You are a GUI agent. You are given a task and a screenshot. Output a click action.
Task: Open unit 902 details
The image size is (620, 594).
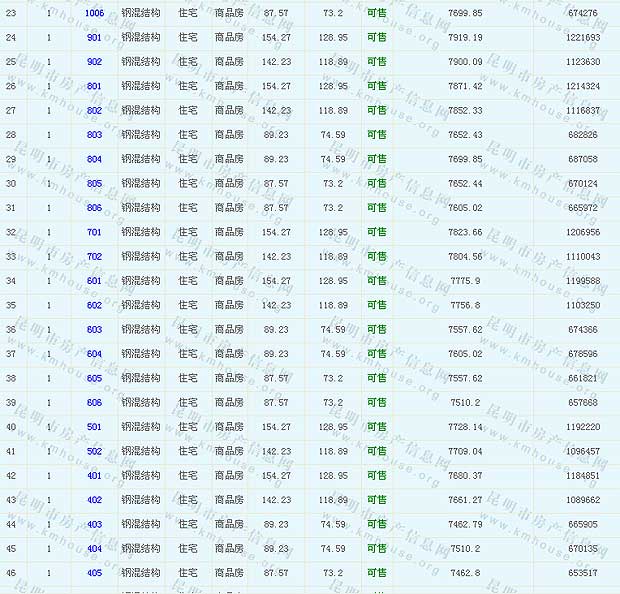coord(94,62)
